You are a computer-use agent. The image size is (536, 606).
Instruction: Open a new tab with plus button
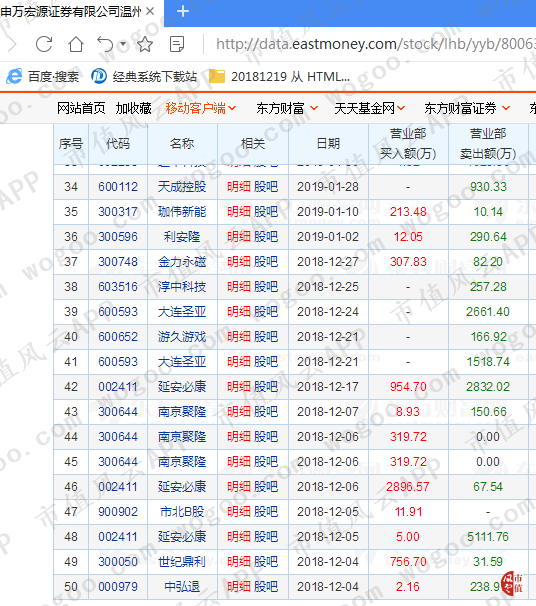(x=182, y=12)
